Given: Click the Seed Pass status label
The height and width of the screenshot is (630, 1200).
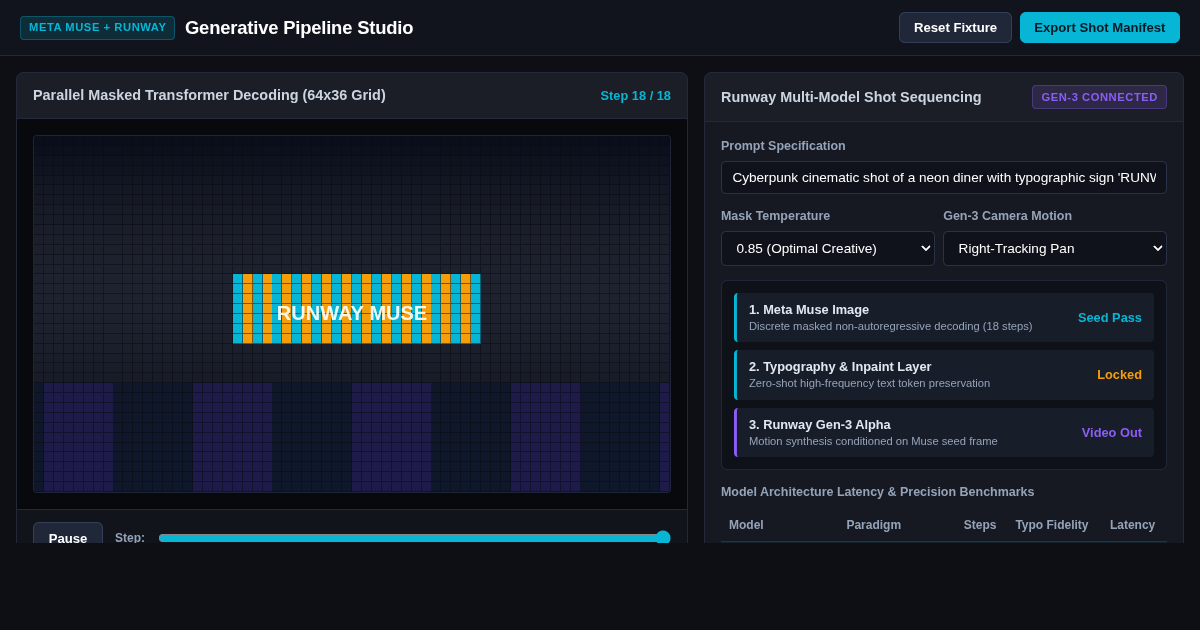Looking at the screenshot, I should pos(1110,317).
